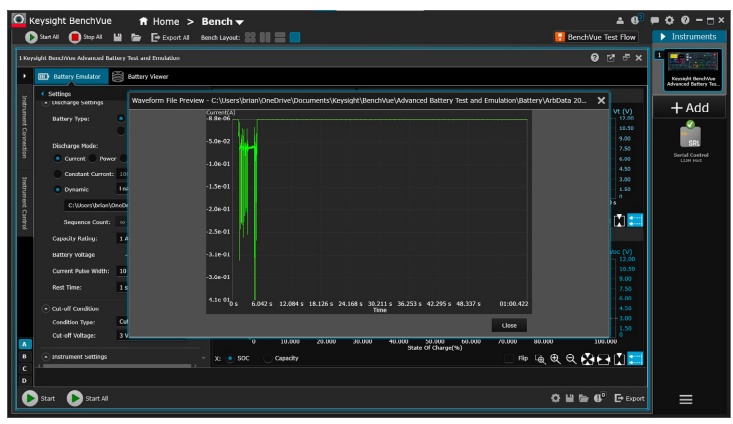
Task: Expand the Bench dropdown menu
Action: coord(225,19)
